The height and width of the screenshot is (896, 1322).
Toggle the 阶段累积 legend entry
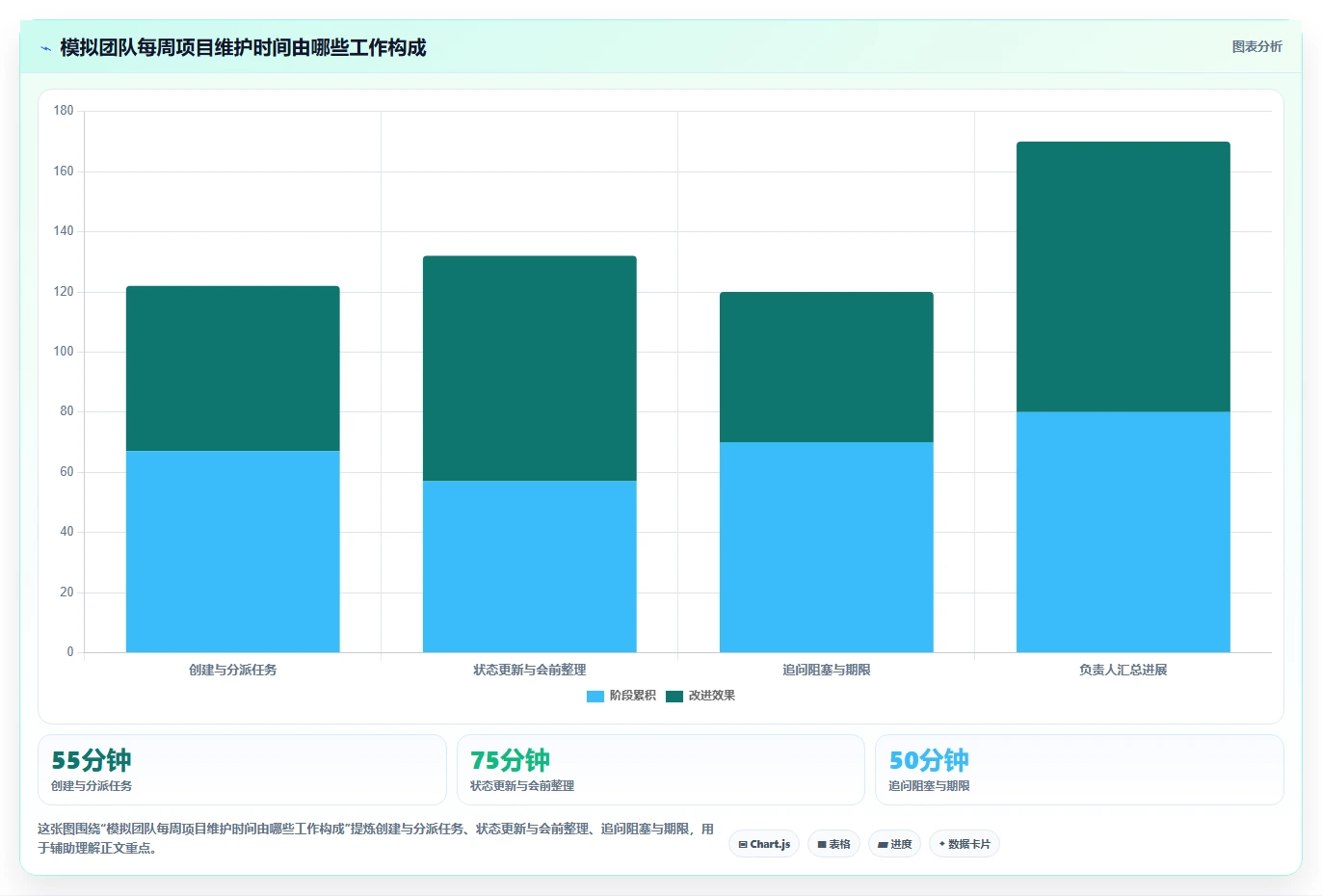[x=621, y=696]
